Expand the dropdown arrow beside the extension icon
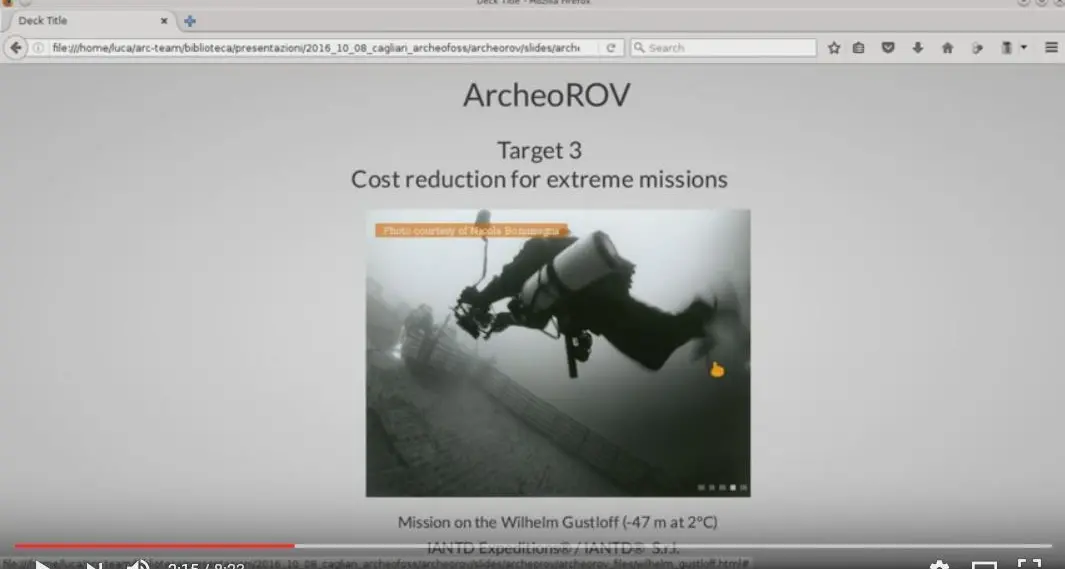Viewport: 1065px width, 569px height. point(1024,48)
